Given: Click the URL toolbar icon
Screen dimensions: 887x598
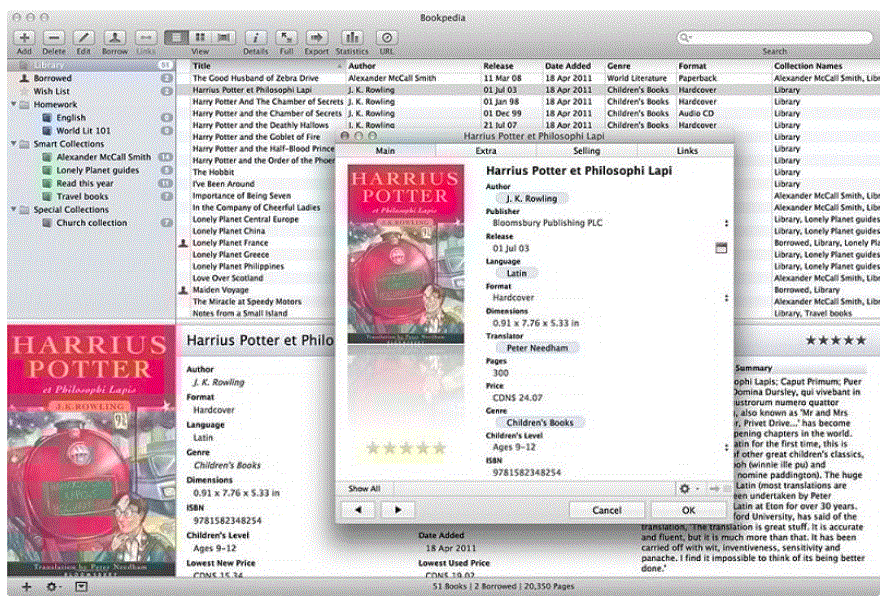Looking at the screenshot, I should coord(387,38).
